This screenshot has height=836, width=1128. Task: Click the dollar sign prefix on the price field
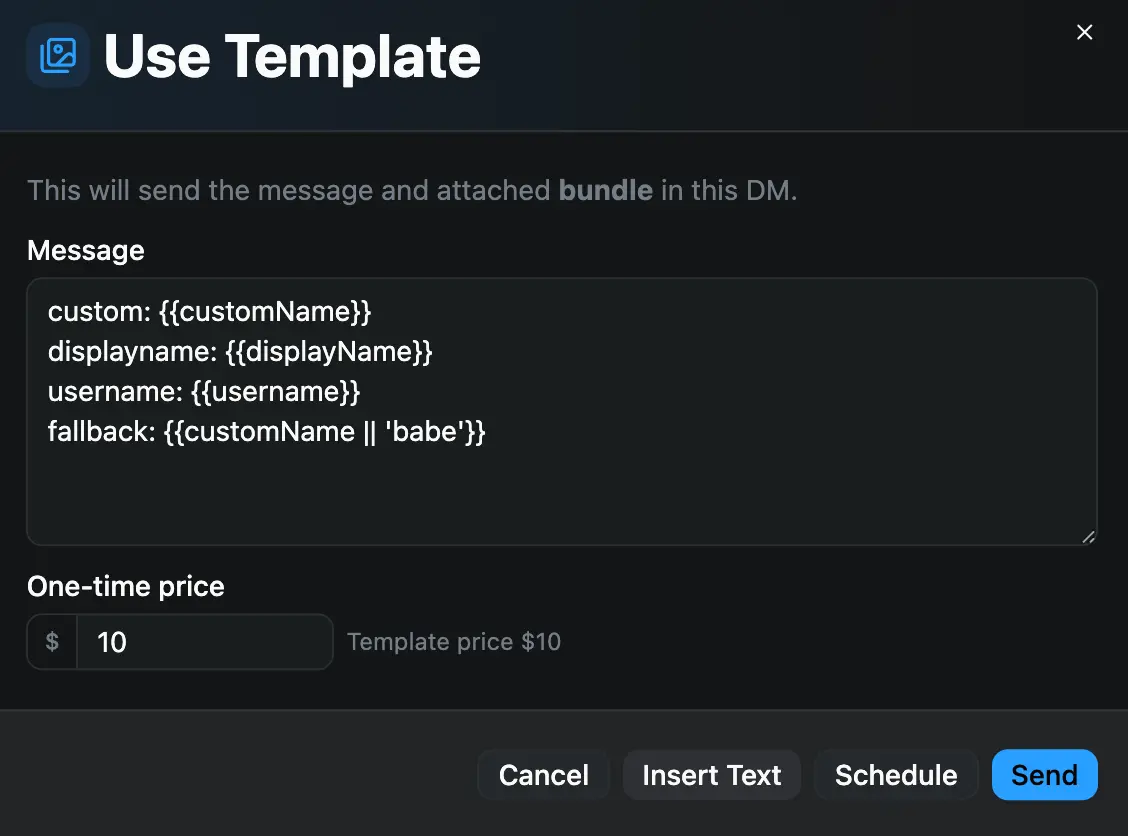tap(51, 642)
